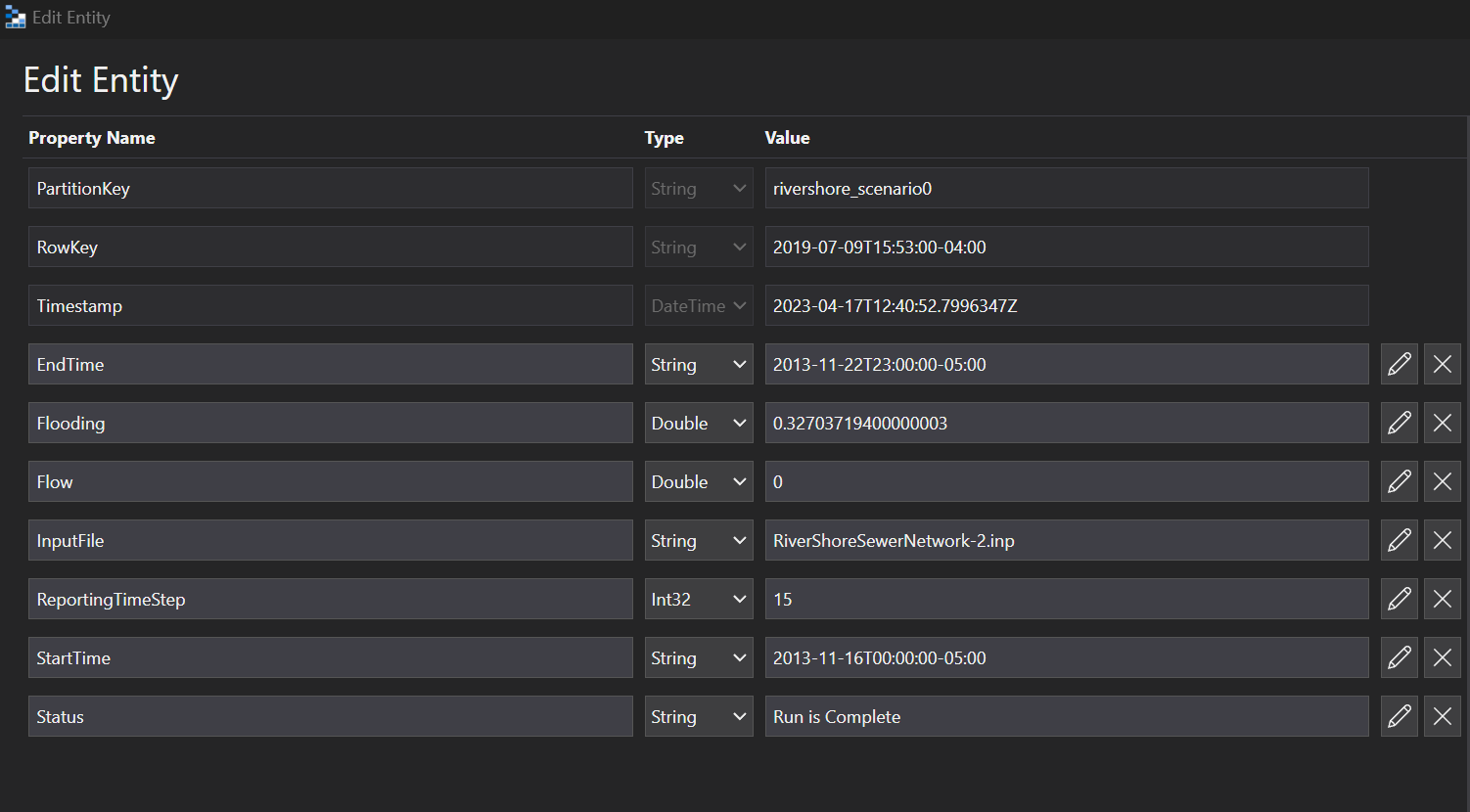The width and height of the screenshot is (1470, 812).
Task: Click the disabled DateTime dropdown for Timestamp
Action: tap(699, 305)
